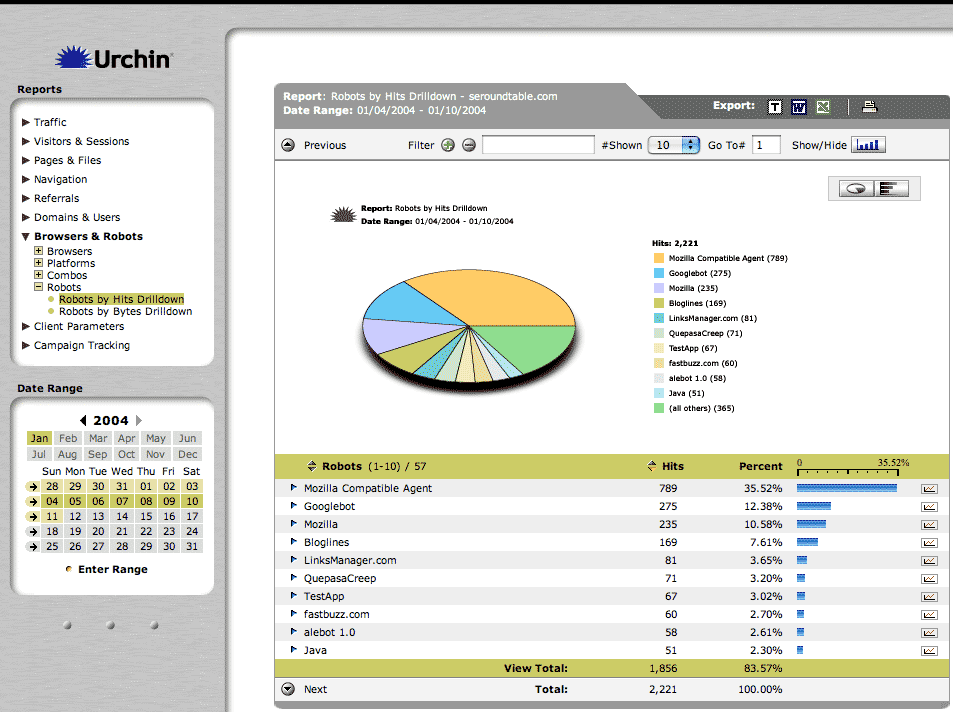Sort table by Hits column arrows

(652, 466)
